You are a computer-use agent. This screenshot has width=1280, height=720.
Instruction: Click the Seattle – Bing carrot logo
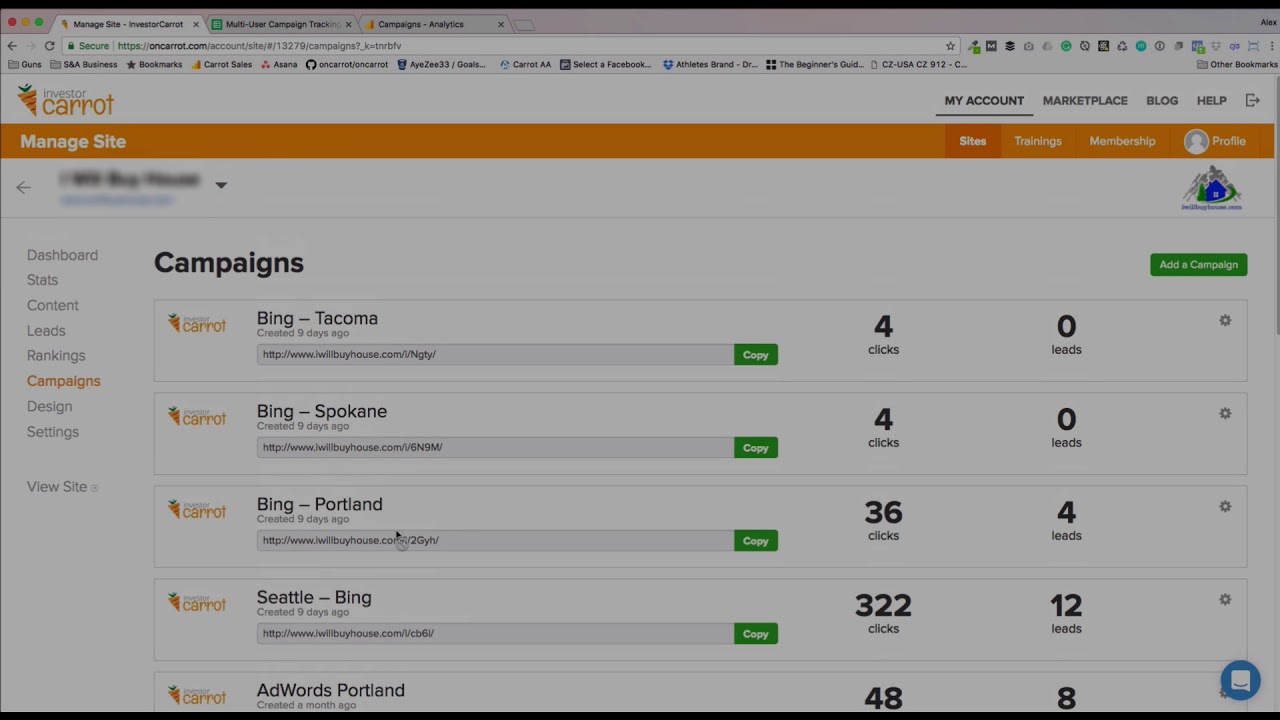tap(197, 602)
